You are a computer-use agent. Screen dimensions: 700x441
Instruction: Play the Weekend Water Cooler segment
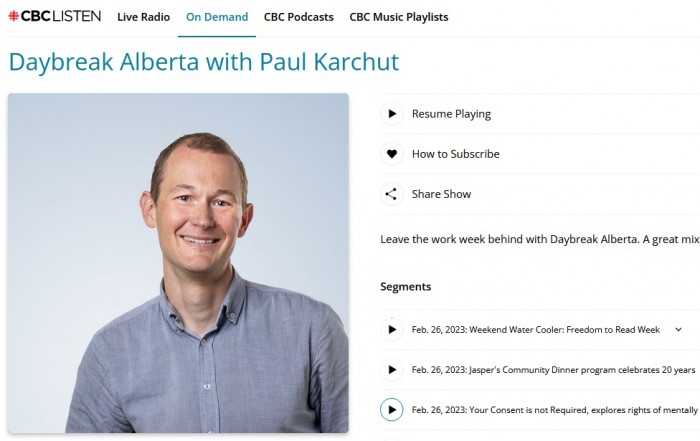[x=392, y=329]
